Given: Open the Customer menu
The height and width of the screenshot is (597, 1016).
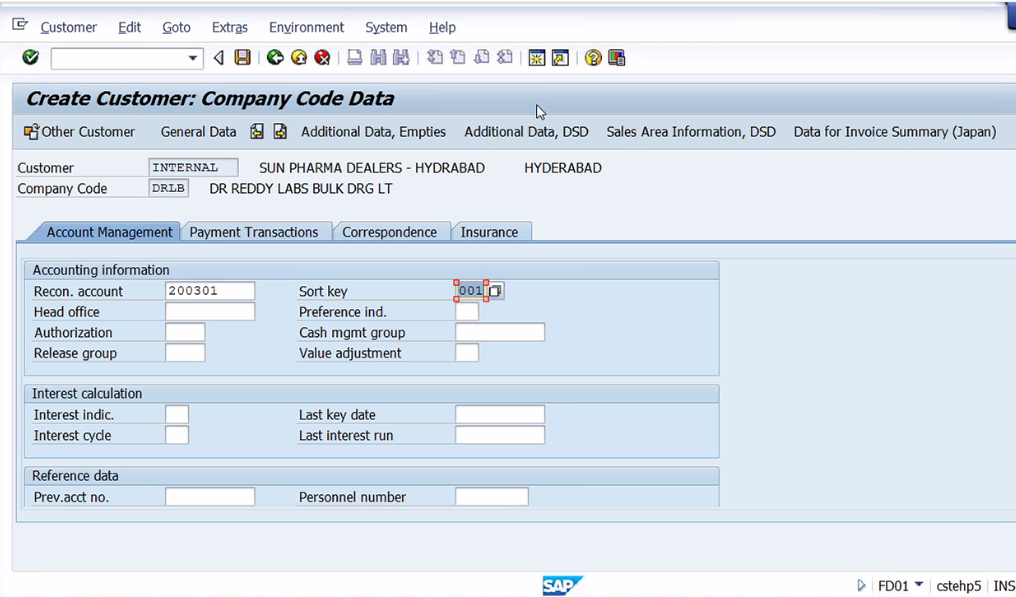Looking at the screenshot, I should [69, 27].
